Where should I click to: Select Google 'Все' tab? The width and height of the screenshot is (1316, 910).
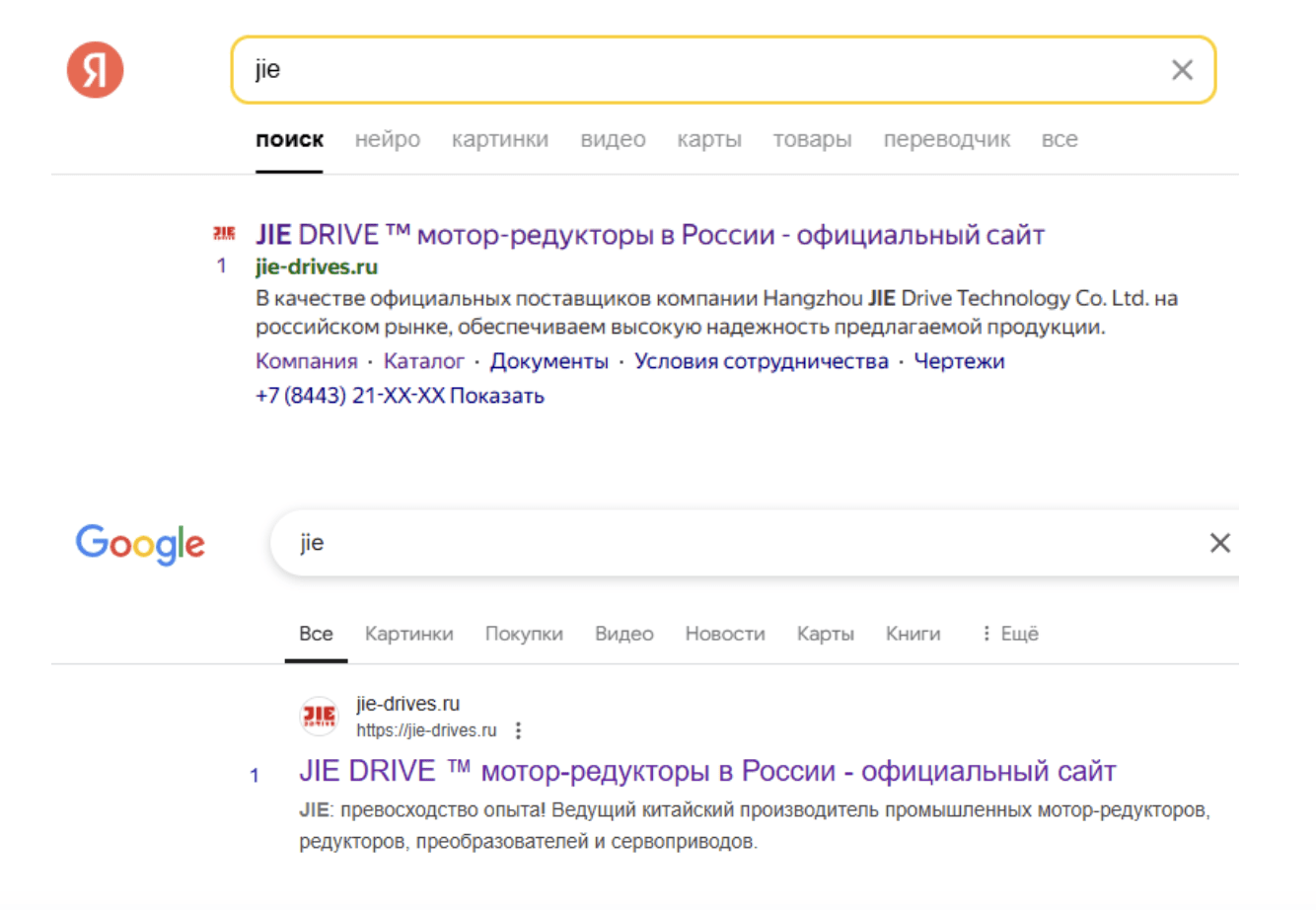[x=316, y=634]
